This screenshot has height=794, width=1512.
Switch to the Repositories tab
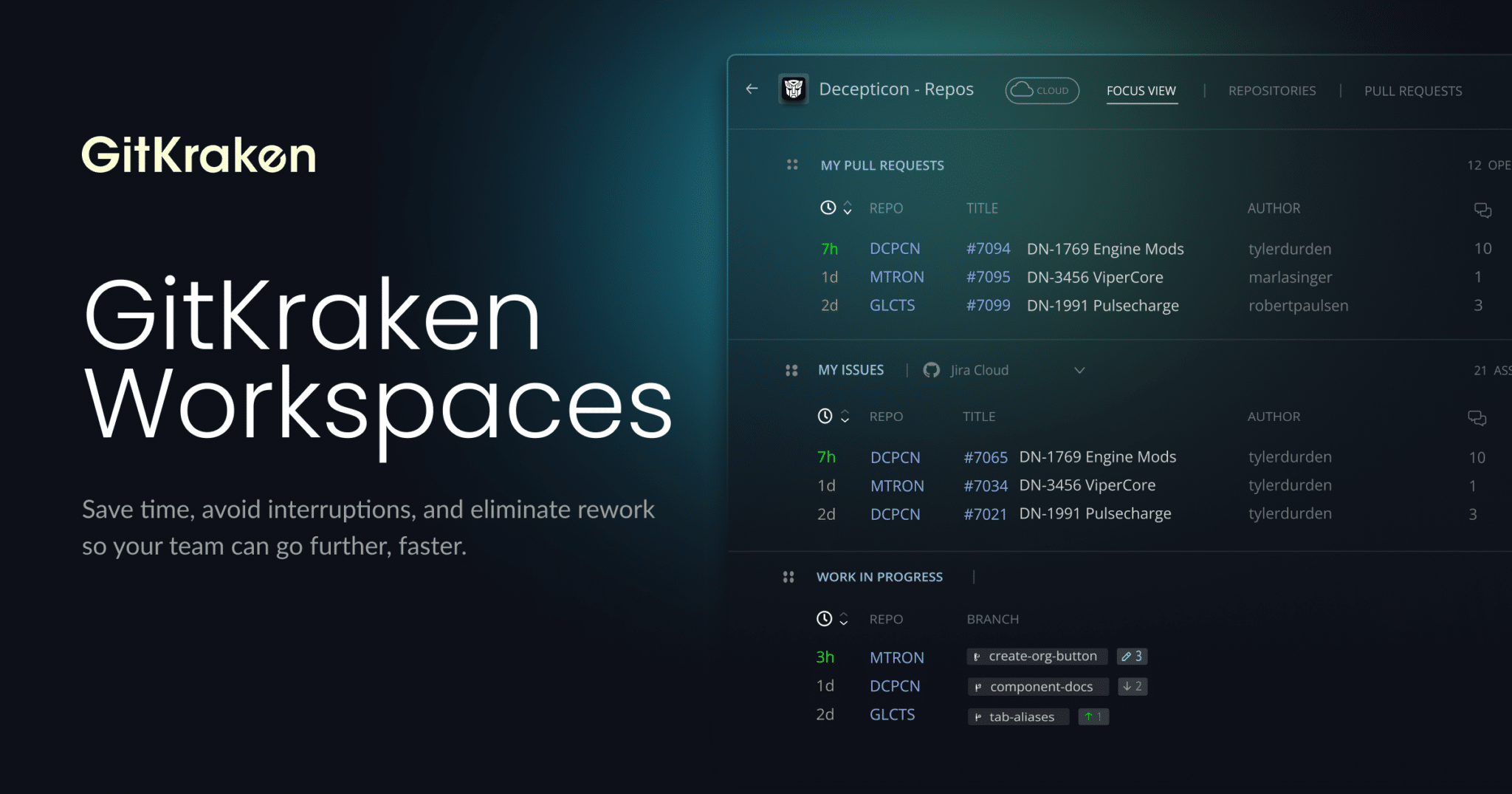pyautogui.click(x=1271, y=91)
